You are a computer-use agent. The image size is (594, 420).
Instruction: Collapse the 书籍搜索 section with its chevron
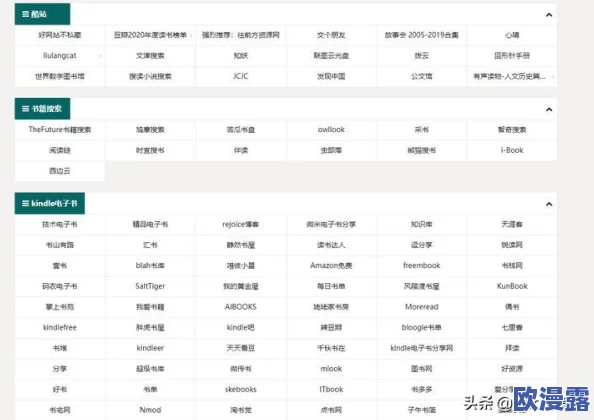[x=549, y=109]
